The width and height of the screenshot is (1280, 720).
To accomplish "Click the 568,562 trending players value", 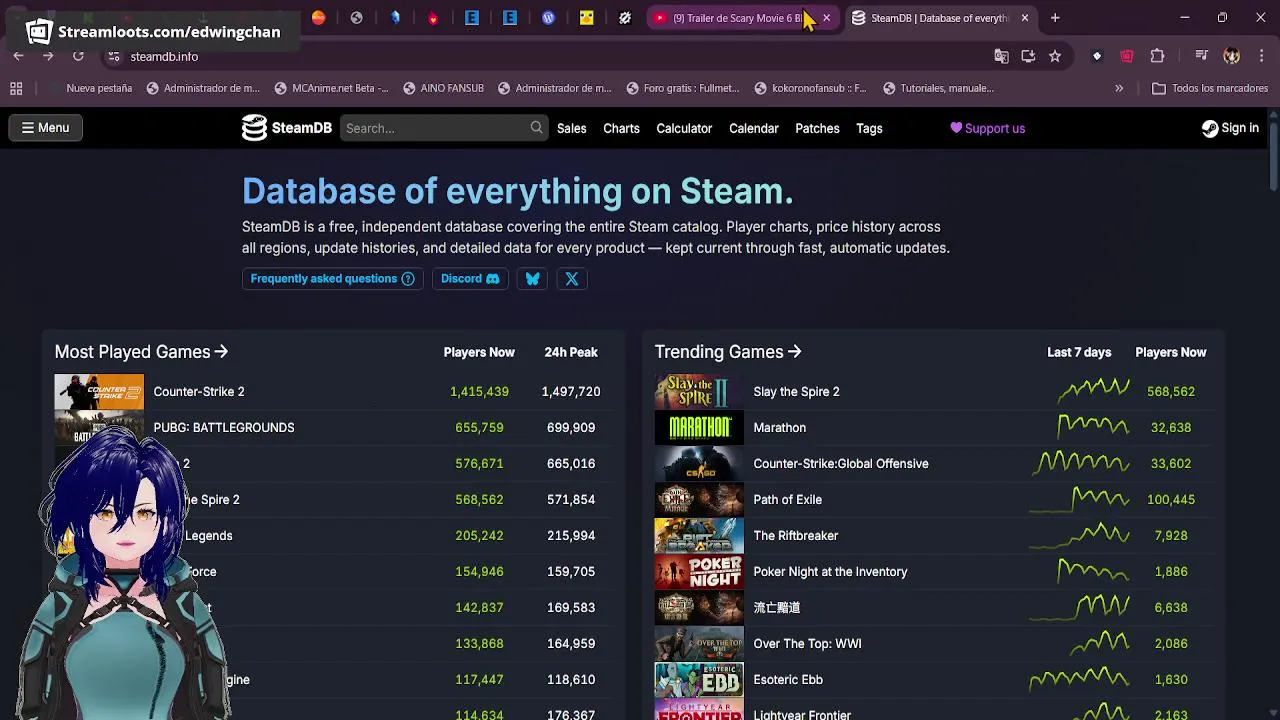I will click(x=1171, y=392).
